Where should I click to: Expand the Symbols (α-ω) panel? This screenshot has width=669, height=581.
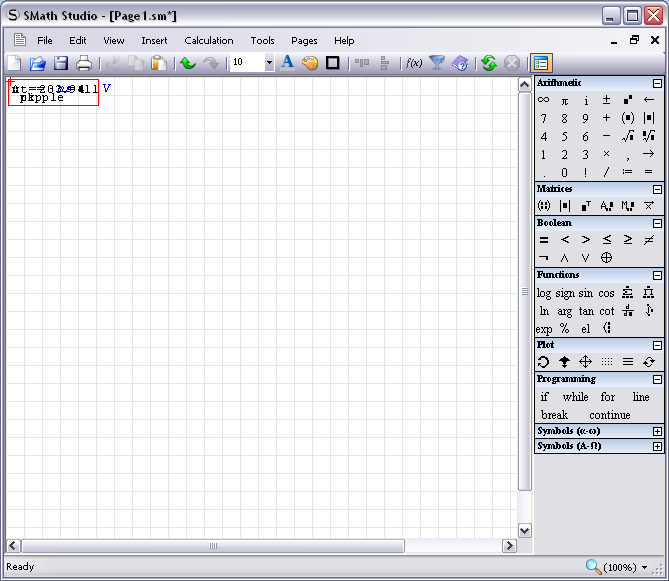point(657,432)
